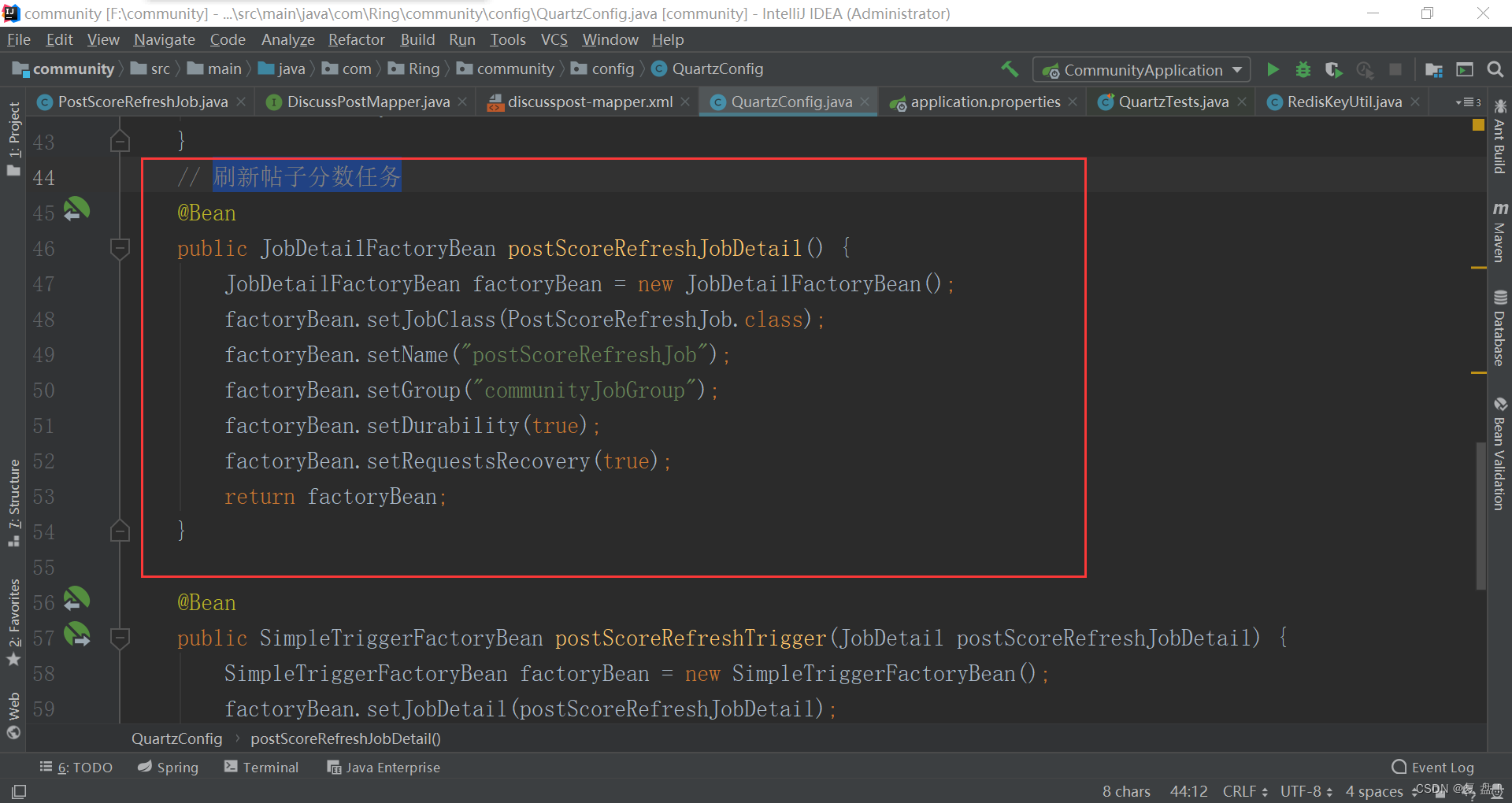Click the yellow inspection warning indicator square
This screenshot has height=803, width=1512.
pos(1478,125)
